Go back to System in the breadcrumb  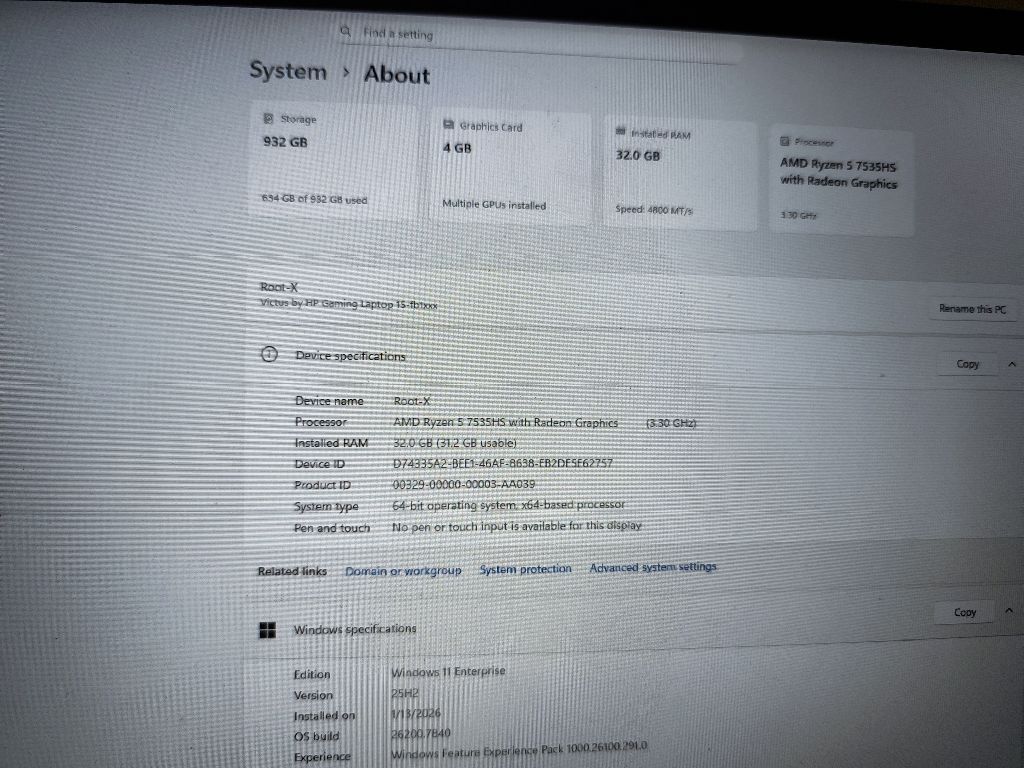click(x=288, y=71)
